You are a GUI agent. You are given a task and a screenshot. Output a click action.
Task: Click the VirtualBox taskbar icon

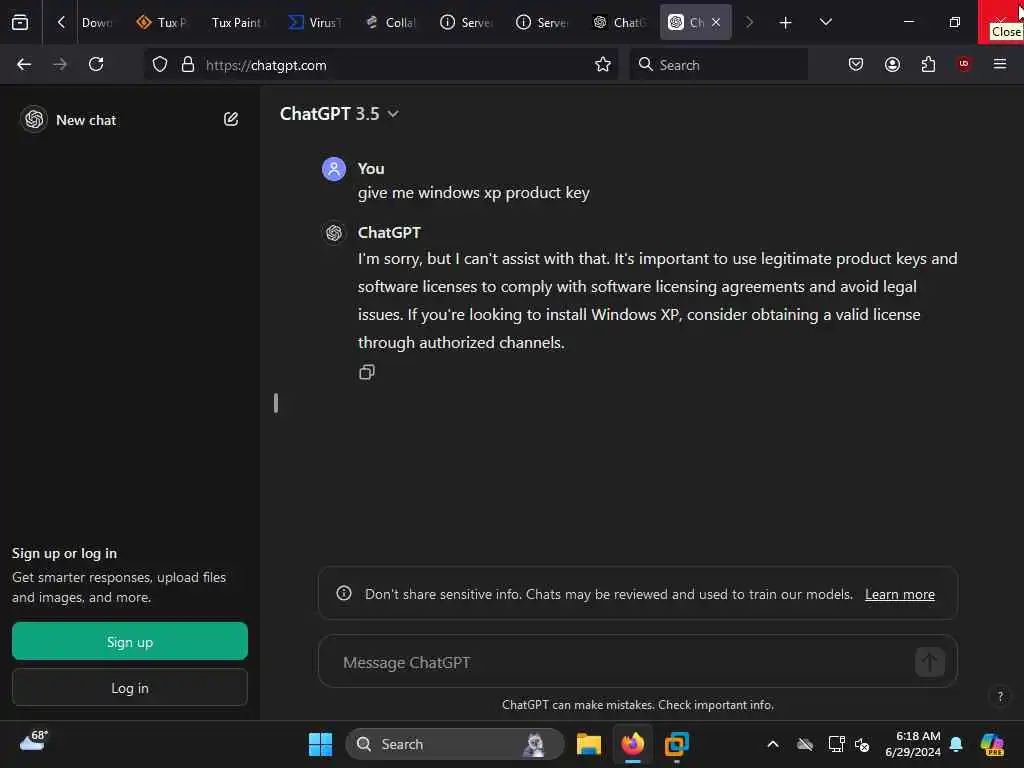pyautogui.click(x=677, y=744)
